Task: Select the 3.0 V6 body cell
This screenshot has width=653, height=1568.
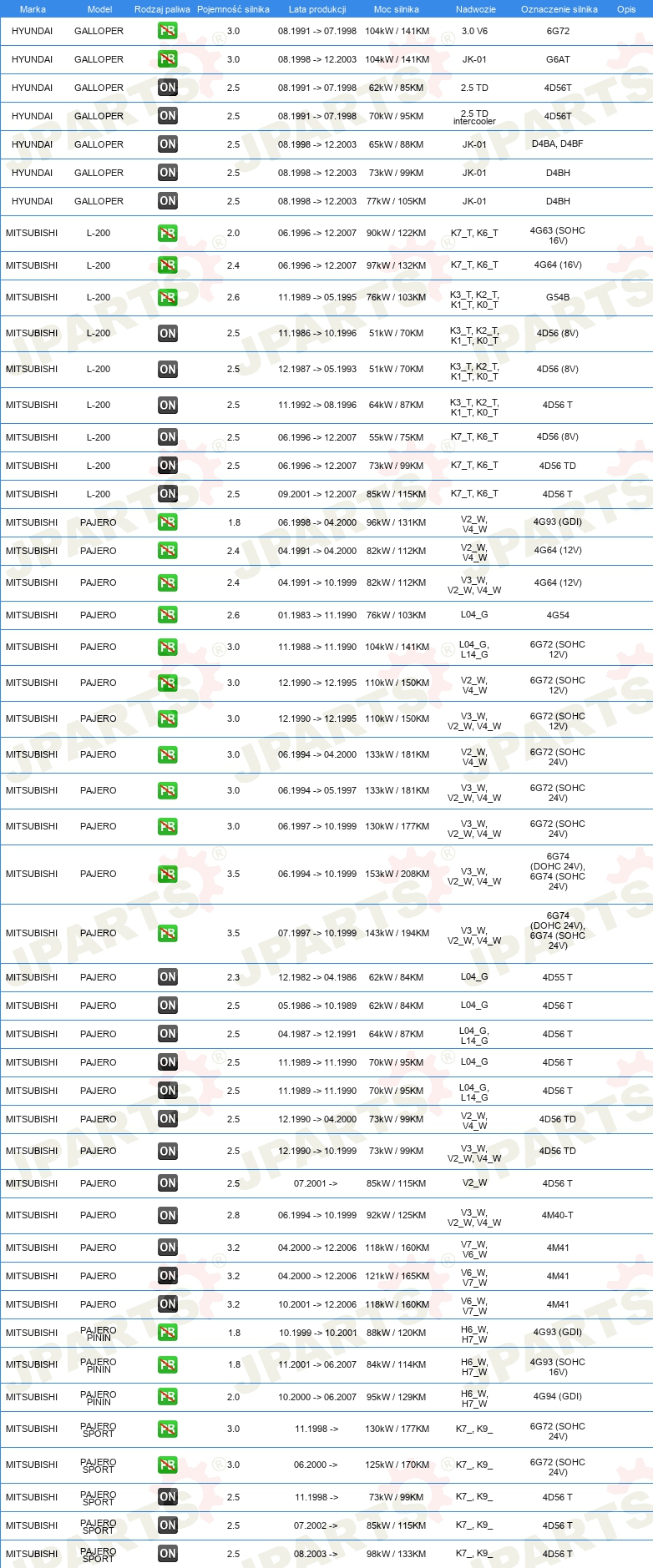Action: click(474, 31)
